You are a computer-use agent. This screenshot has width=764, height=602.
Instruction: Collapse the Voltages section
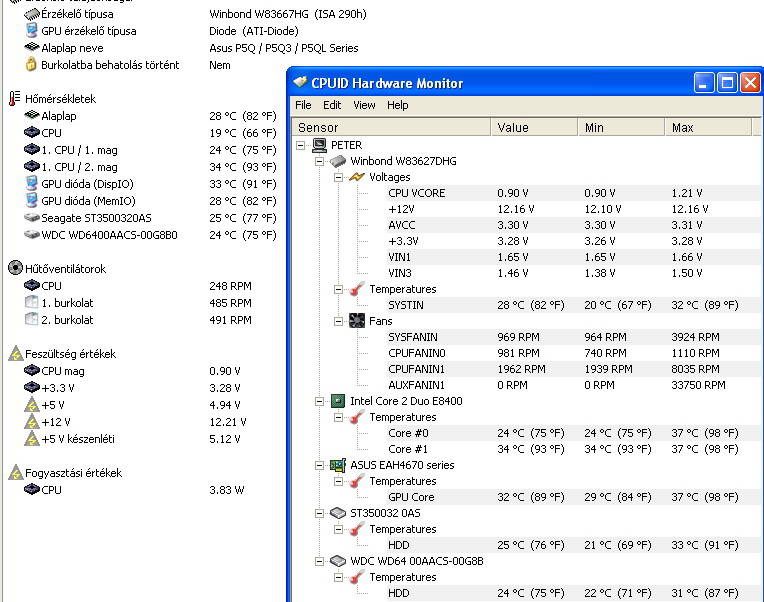[339, 177]
